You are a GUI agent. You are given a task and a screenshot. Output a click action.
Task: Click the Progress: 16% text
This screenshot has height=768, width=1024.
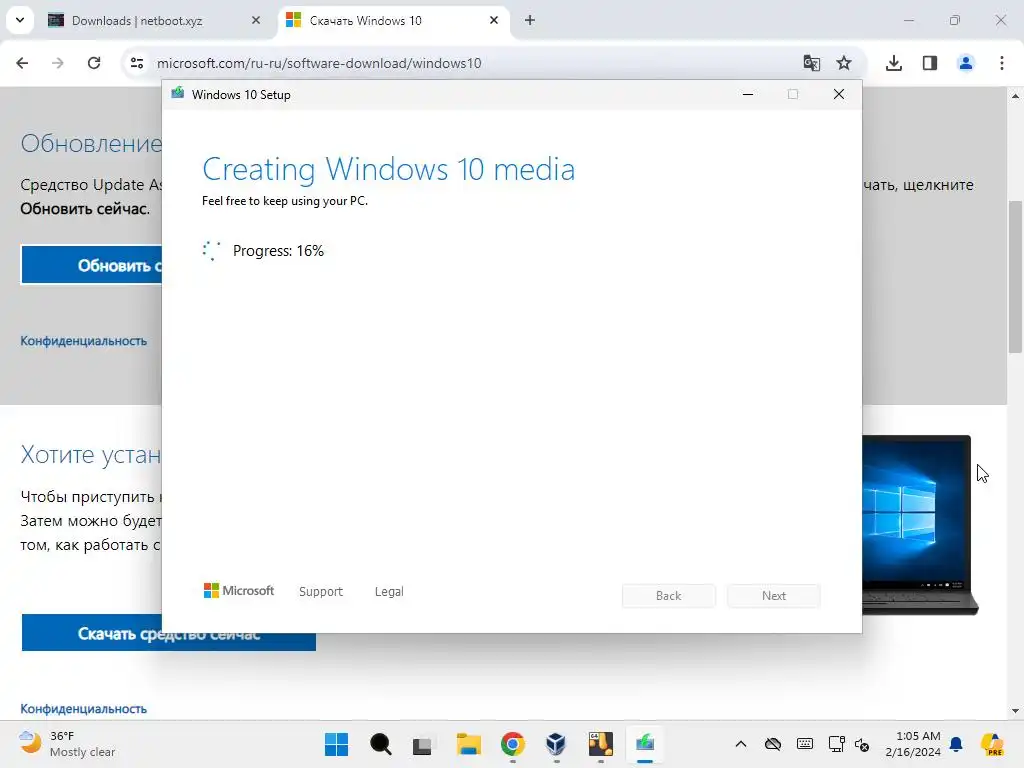[x=278, y=251]
